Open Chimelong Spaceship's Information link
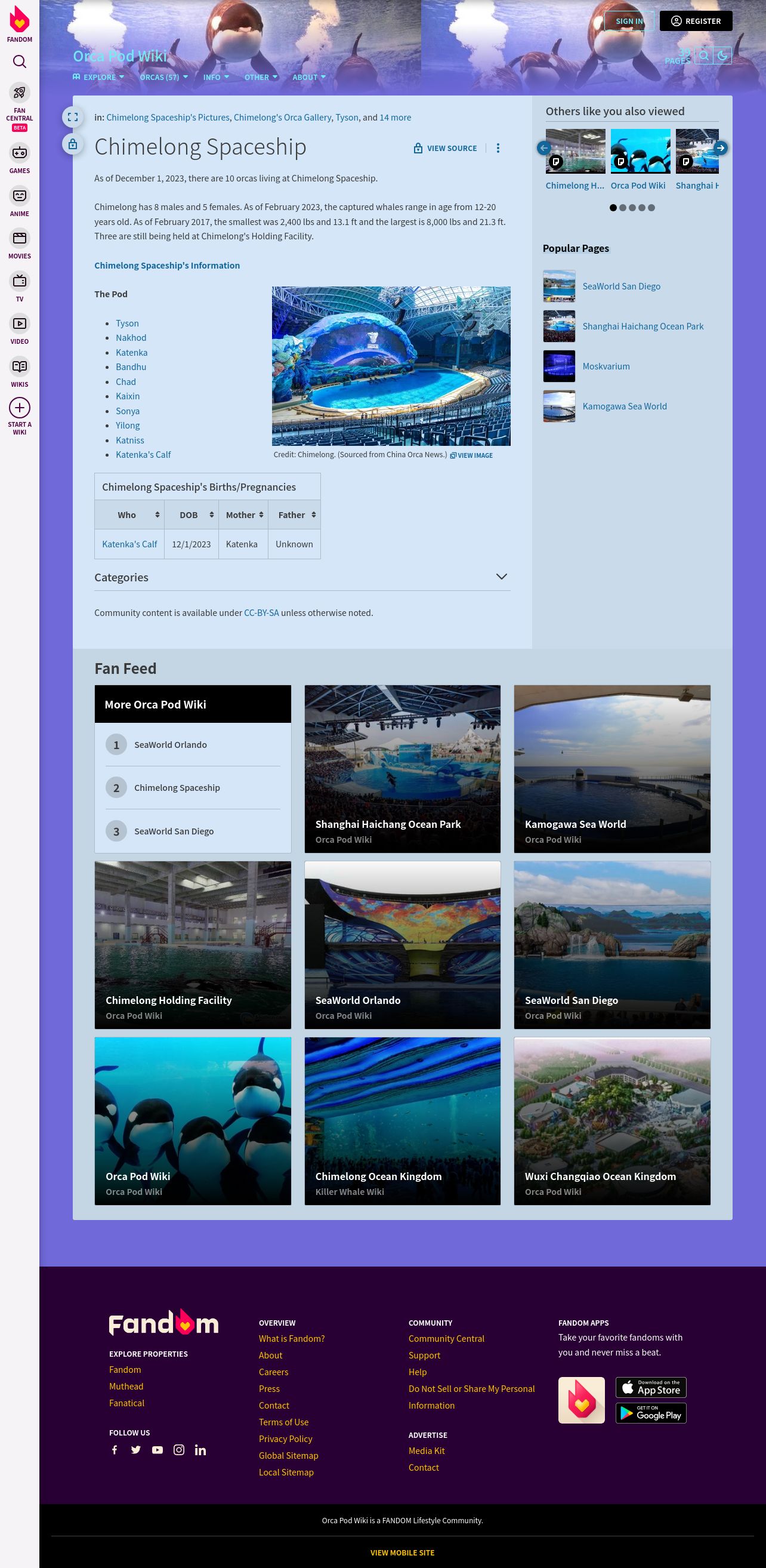 [166, 266]
